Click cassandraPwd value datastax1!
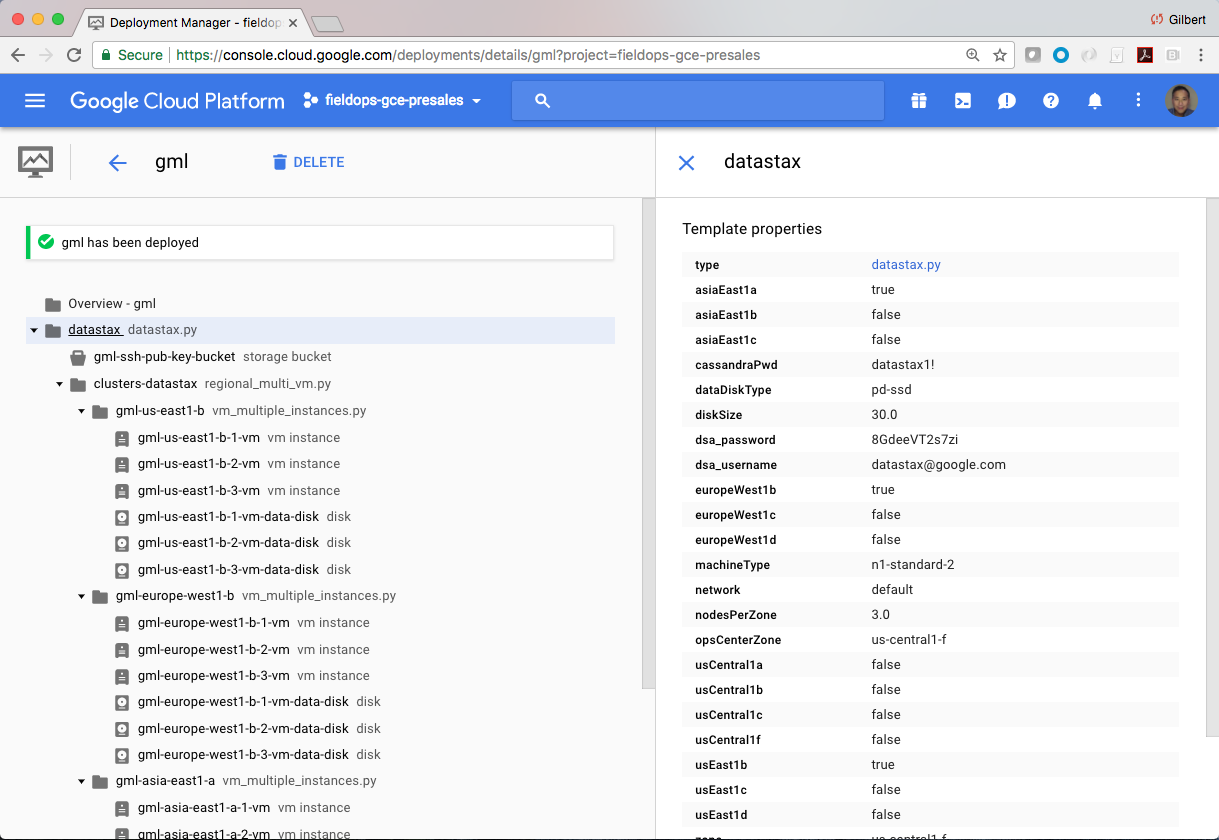The width and height of the screenshot is (1219, 840). click(903, 365)
